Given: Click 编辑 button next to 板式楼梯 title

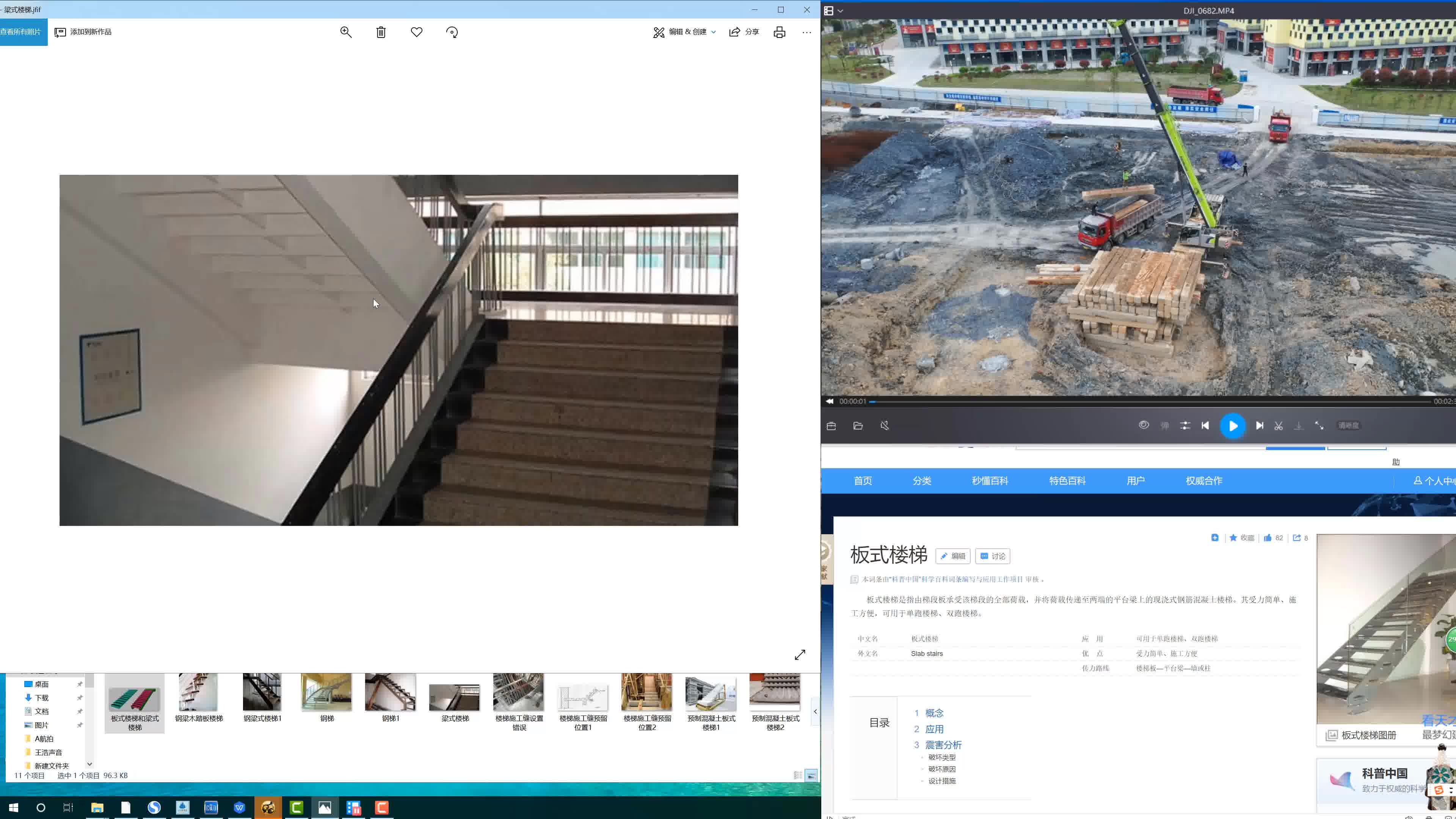Looking at the screenshot, I should click(x=952, y=556).
